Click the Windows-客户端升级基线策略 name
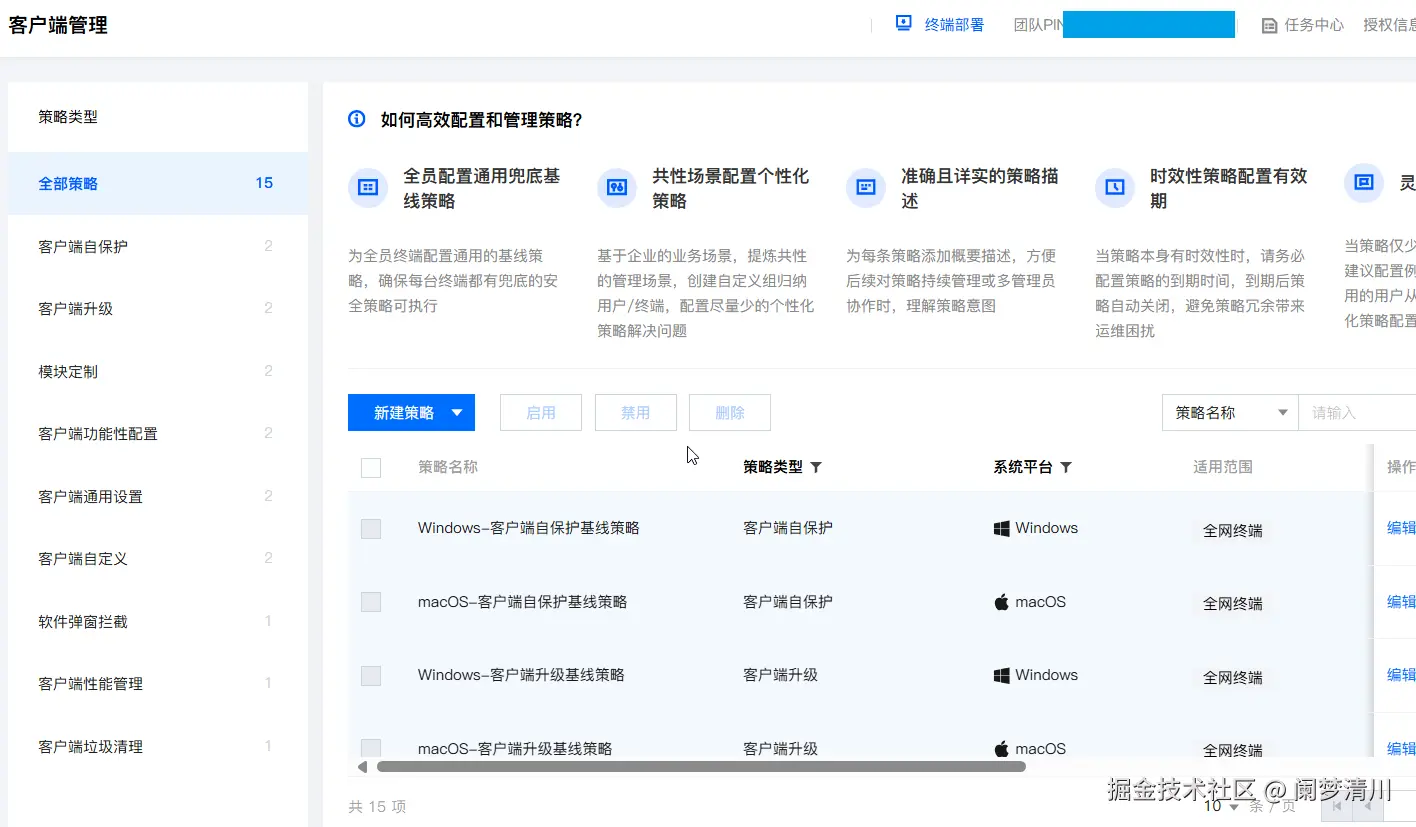Screen dimensions: 1416x827 (521, 675)
